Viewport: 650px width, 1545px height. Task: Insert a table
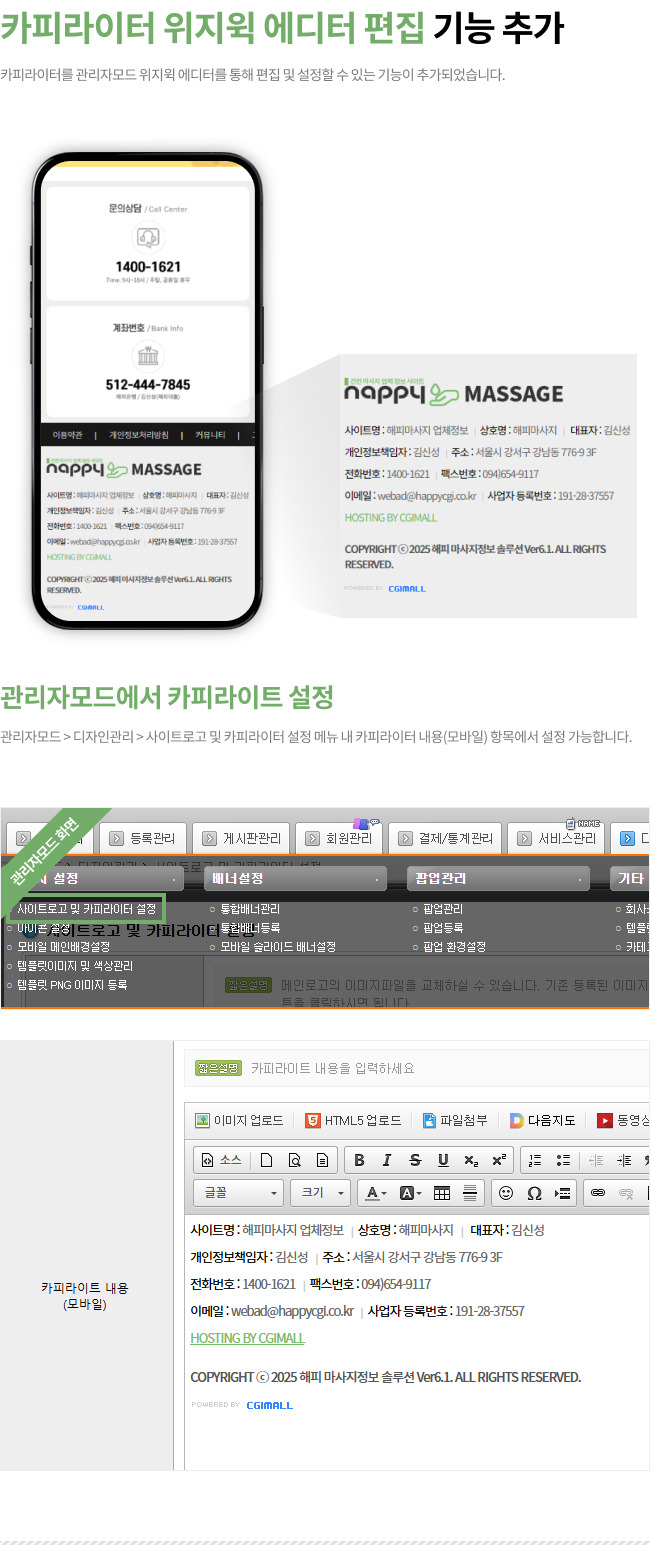[441, 1193]
